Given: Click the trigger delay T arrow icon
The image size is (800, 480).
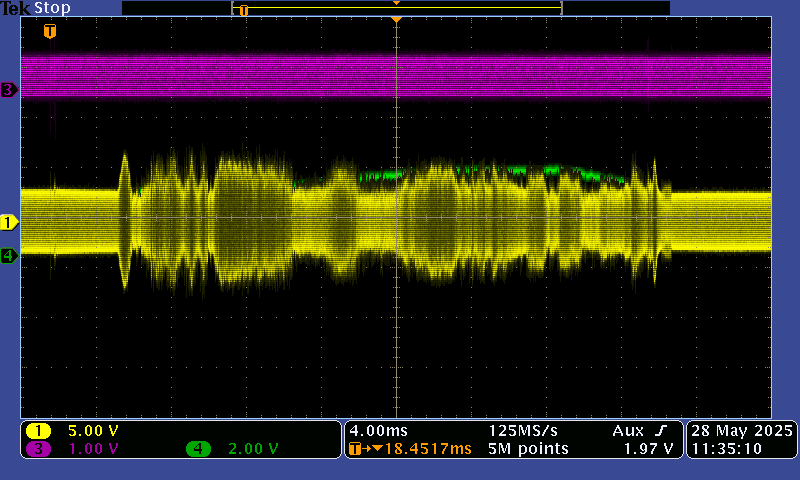Looking at the screenshot, I should click(356, 449).
